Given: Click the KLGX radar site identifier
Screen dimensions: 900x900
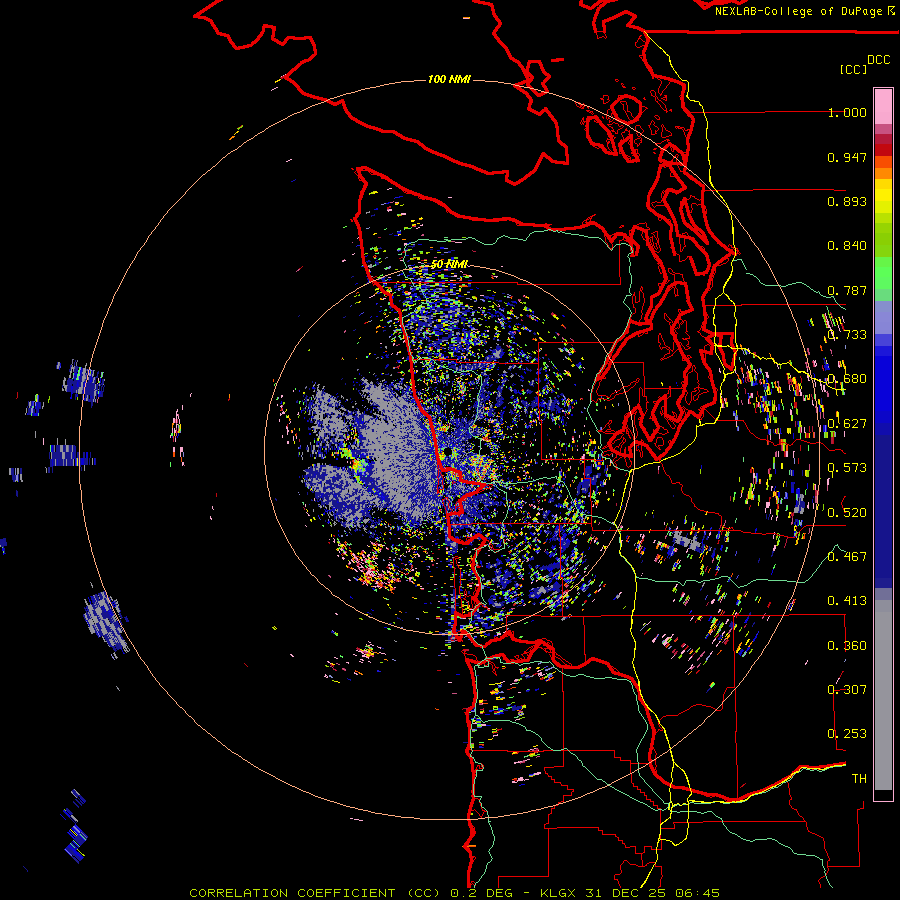Looking at the screenshot, I should [560, 893].
